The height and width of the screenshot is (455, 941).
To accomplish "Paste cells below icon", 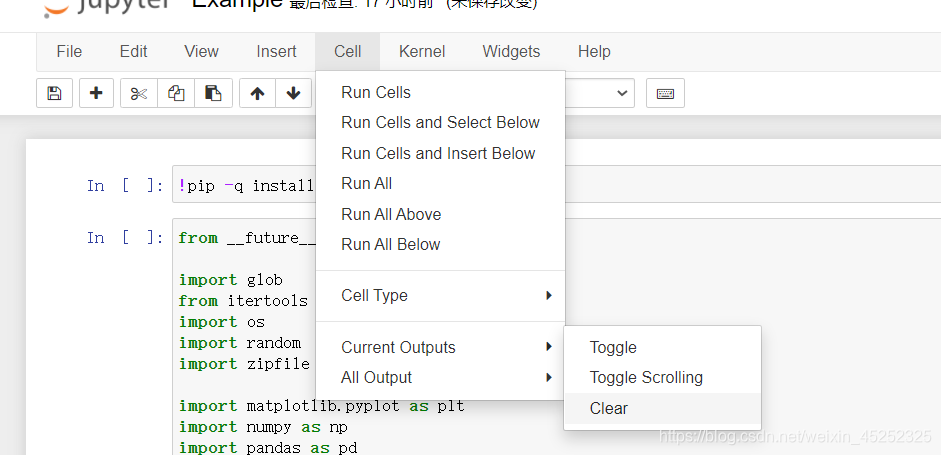I will [213, 93].
